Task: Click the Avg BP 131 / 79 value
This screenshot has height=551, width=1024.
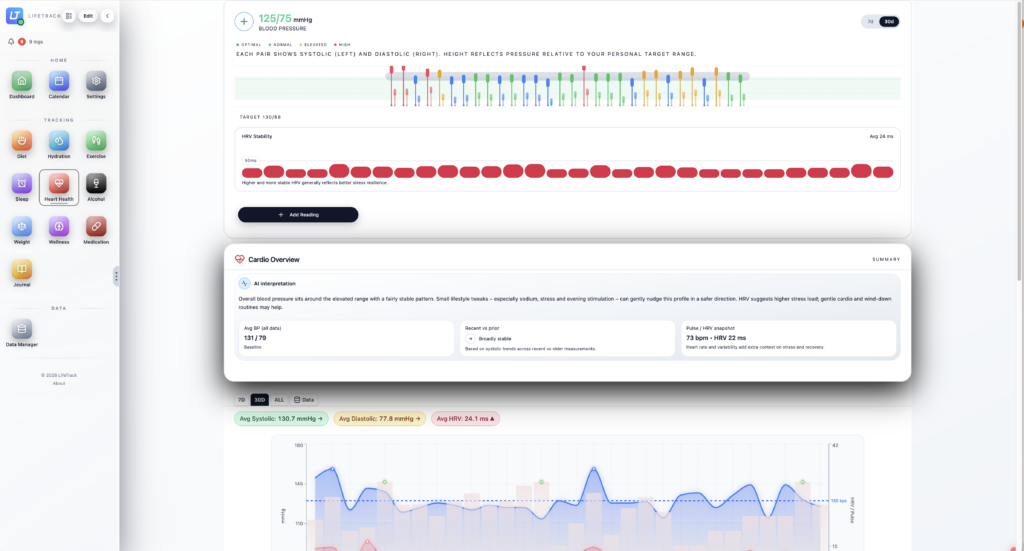Action: [x=255, y=338]
